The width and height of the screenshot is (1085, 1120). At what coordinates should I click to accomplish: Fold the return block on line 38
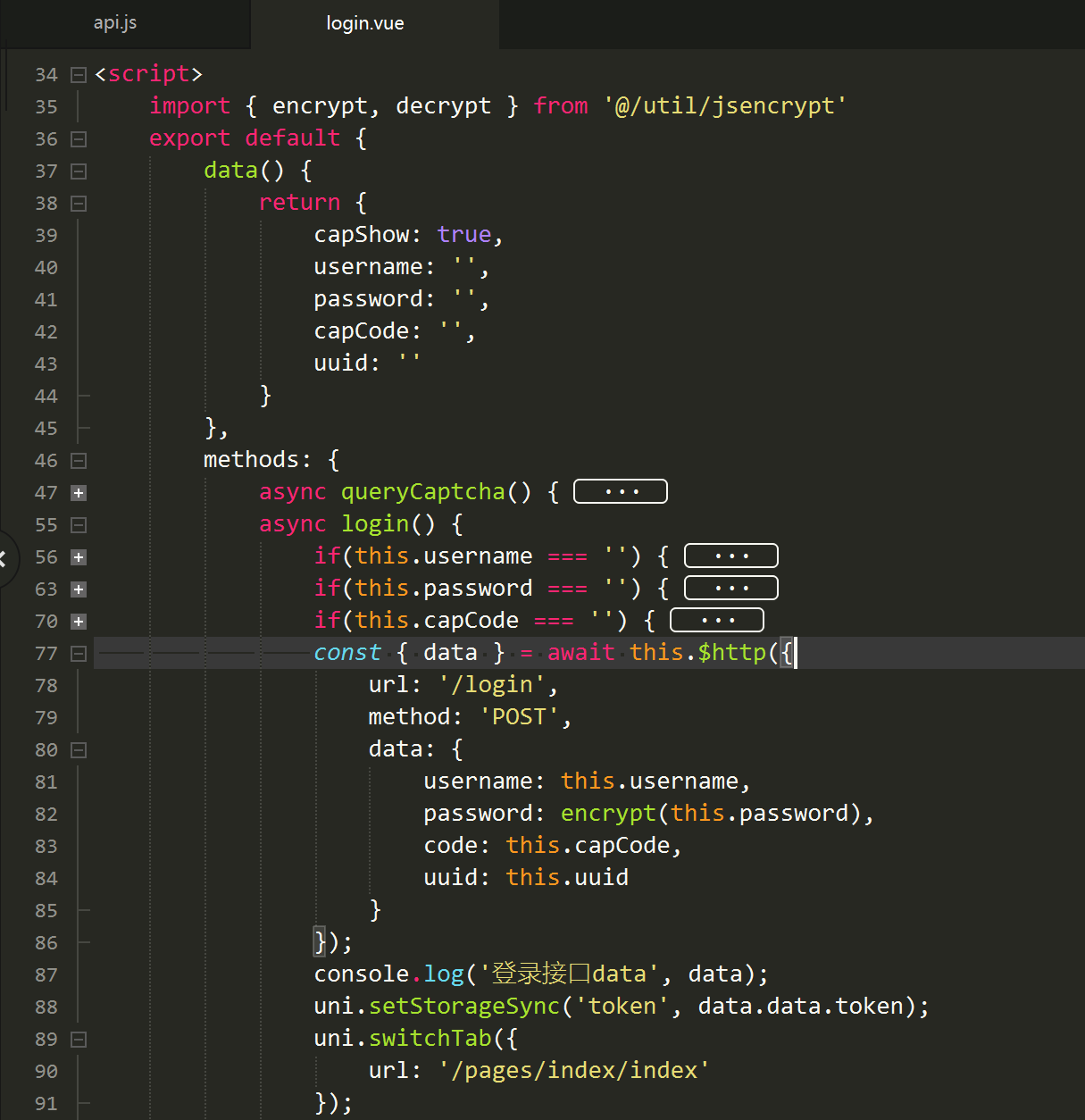pyautogui.click(x=79, y=204)
